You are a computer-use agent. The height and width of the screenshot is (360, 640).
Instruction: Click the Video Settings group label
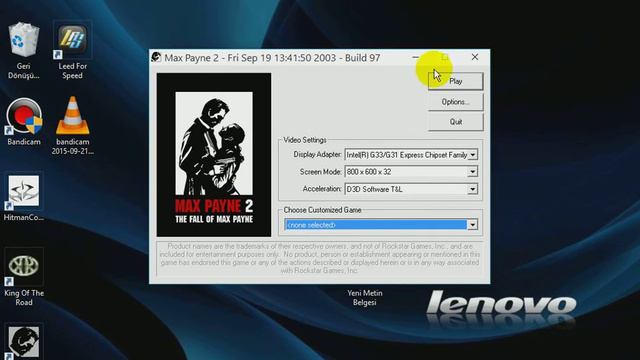(x=305, y=140)
